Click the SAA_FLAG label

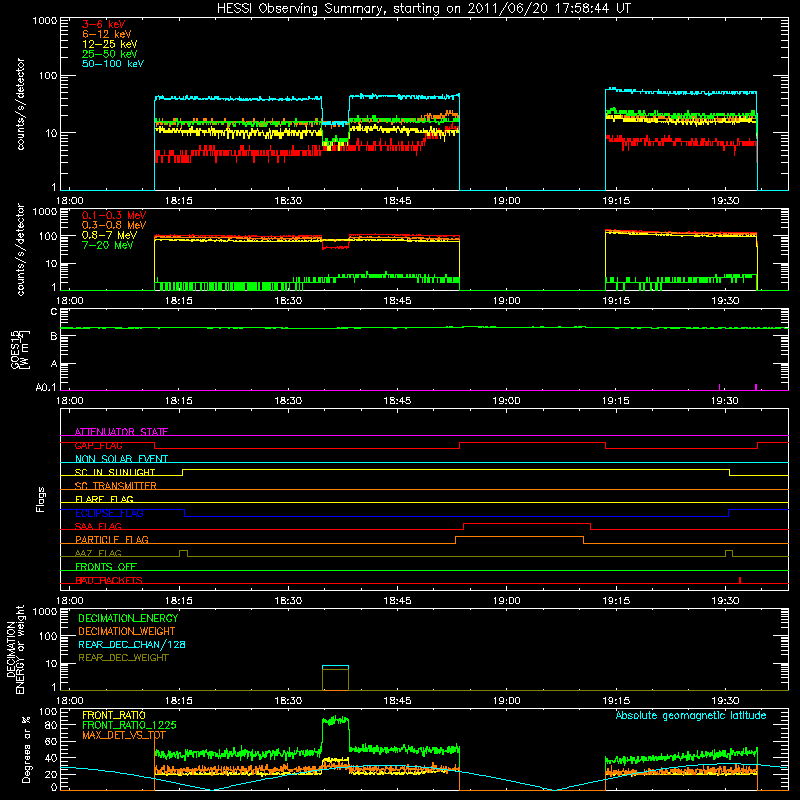tap(98, 526)
